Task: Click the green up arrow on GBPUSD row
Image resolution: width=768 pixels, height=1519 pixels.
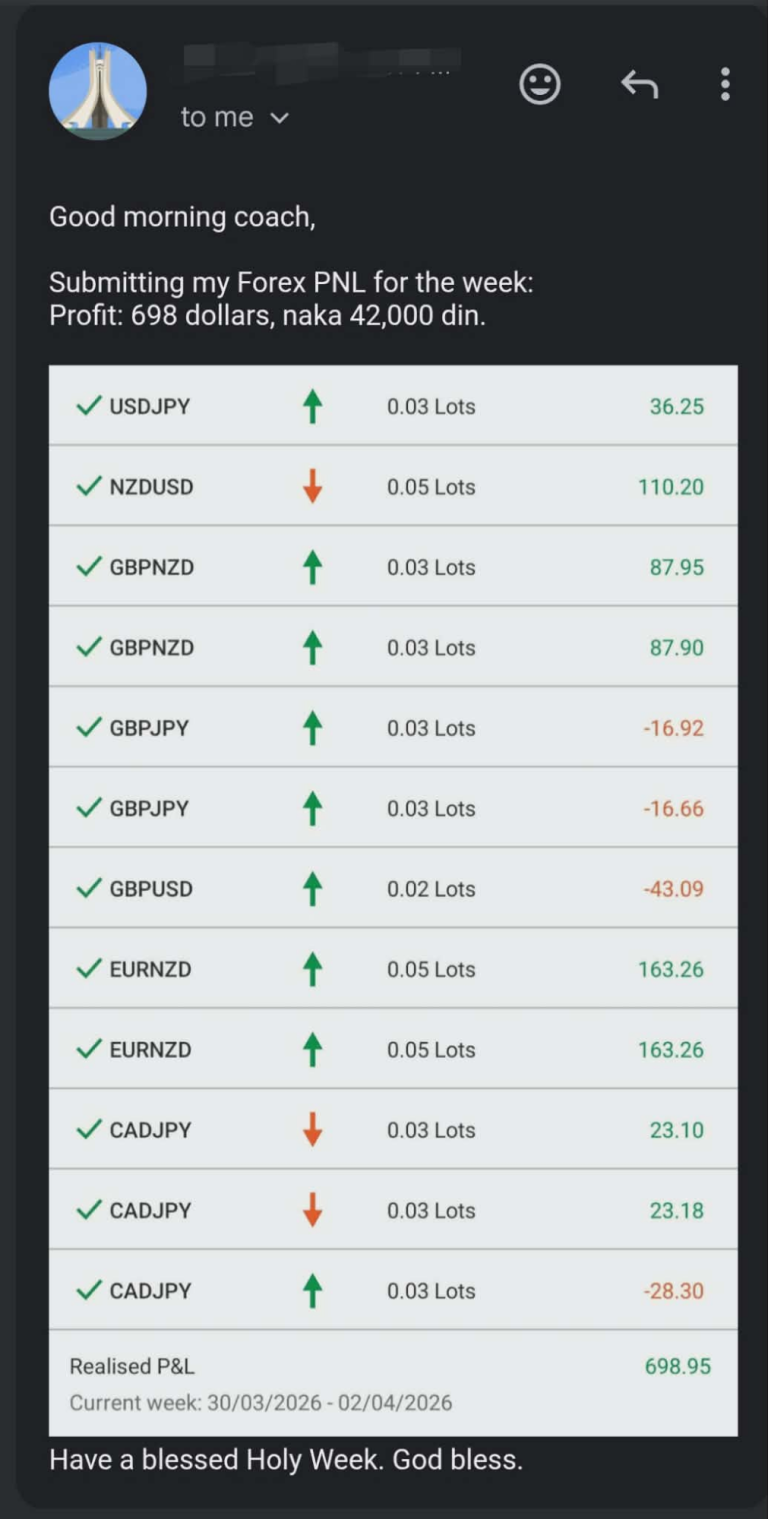Action: 312,889
